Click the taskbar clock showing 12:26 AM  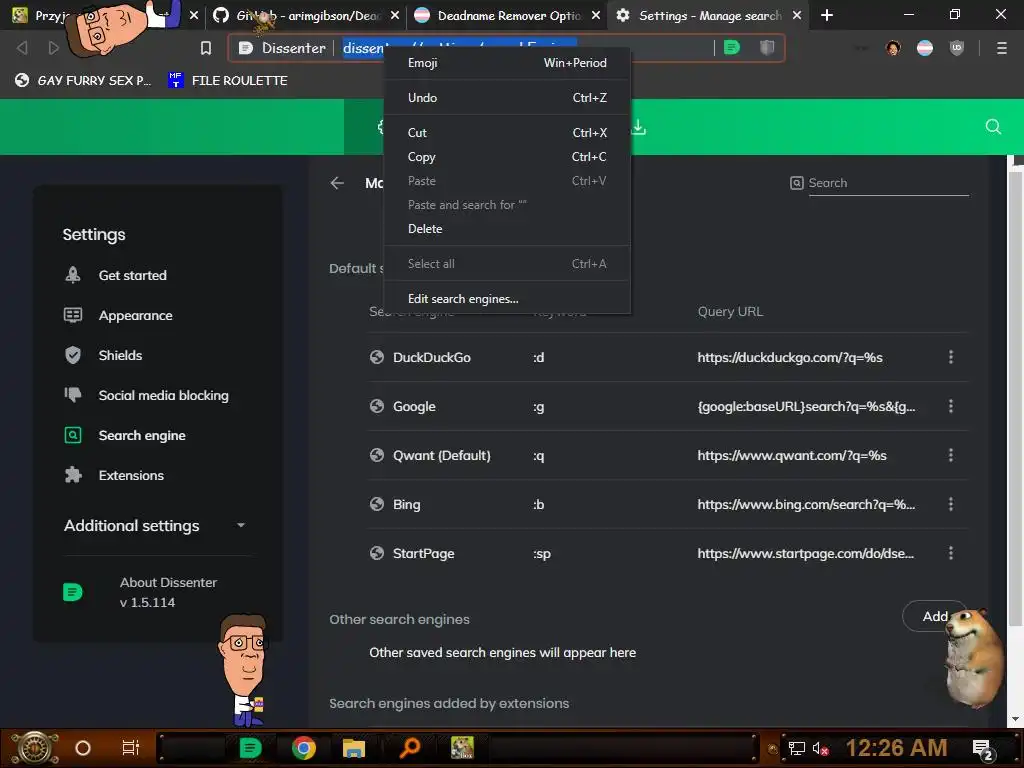pyautogui.click(x=896, y=748)
